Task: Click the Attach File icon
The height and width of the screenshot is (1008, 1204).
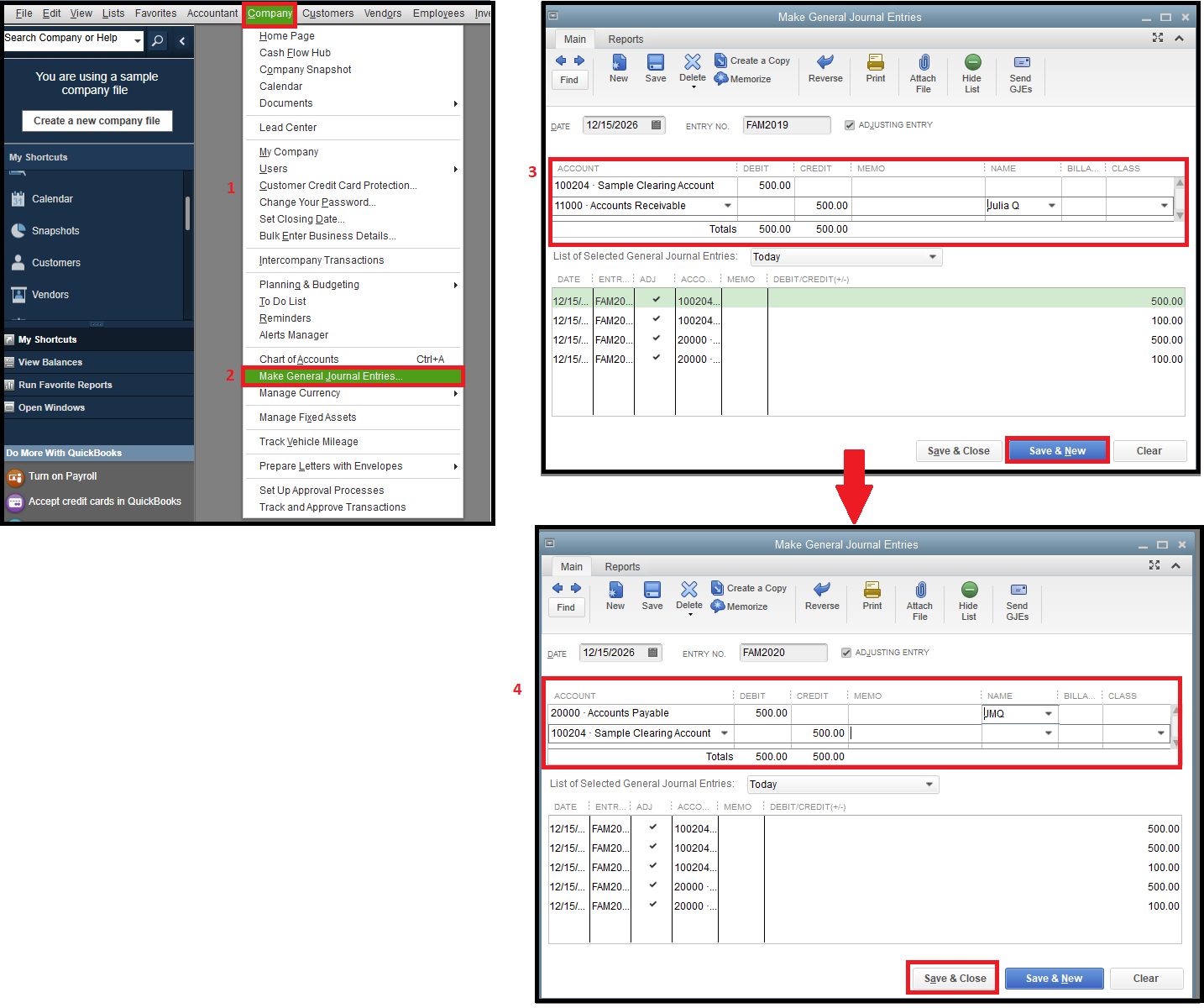Action: click(923, 69)
